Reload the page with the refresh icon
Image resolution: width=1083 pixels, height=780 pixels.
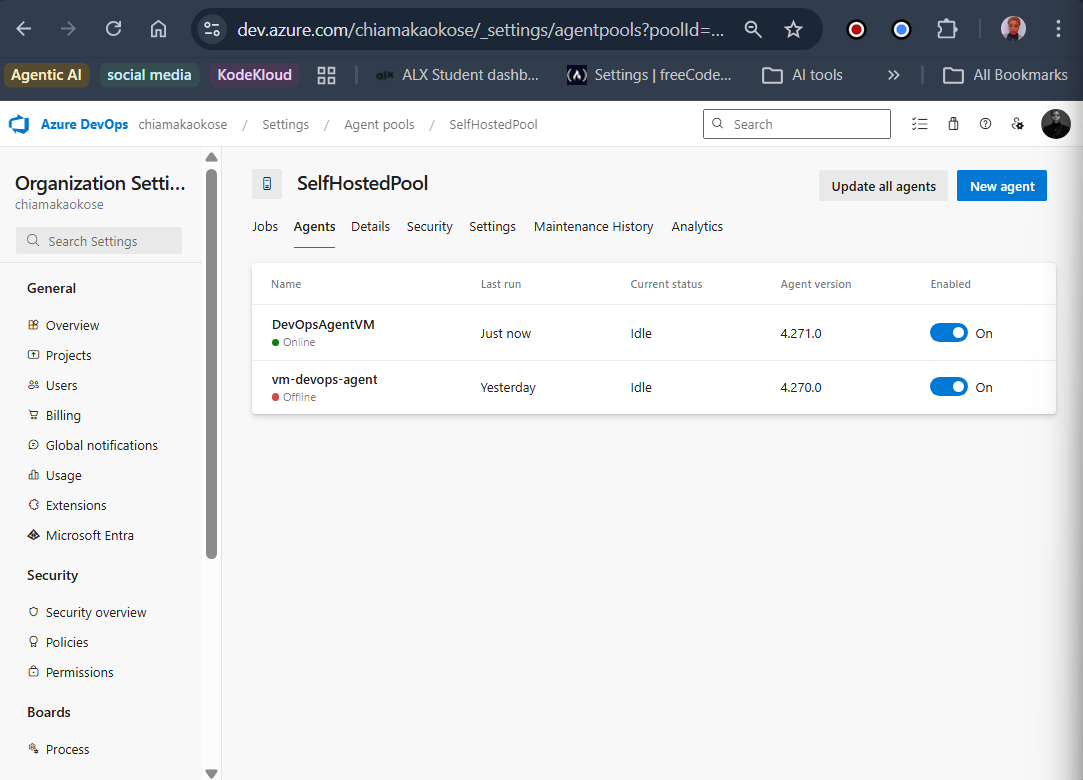pos(113,29)
